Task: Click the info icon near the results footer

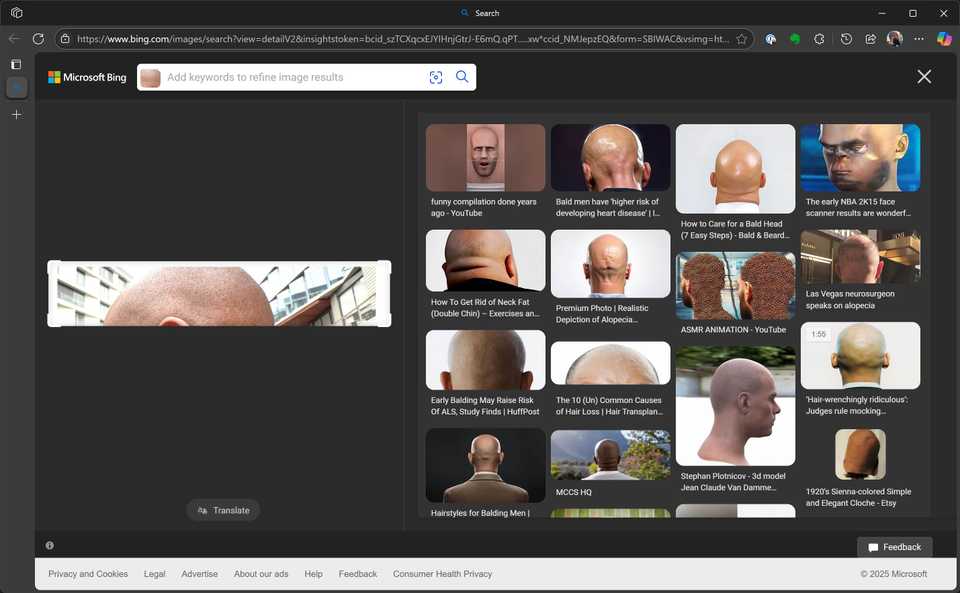Action: coord(49,545)
